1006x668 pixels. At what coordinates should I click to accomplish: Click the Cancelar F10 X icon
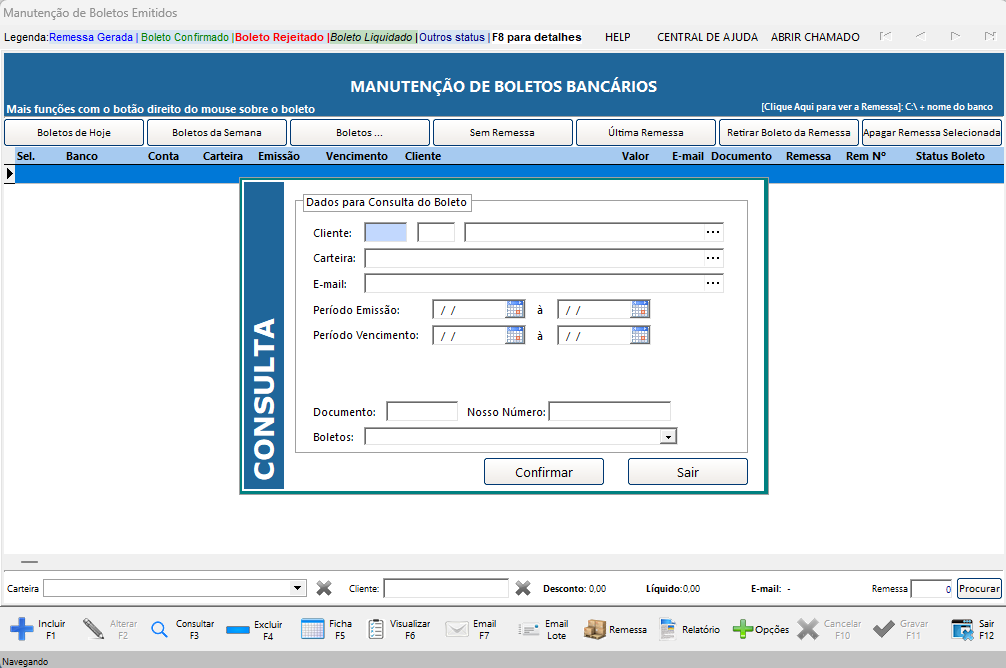(808, 629)
